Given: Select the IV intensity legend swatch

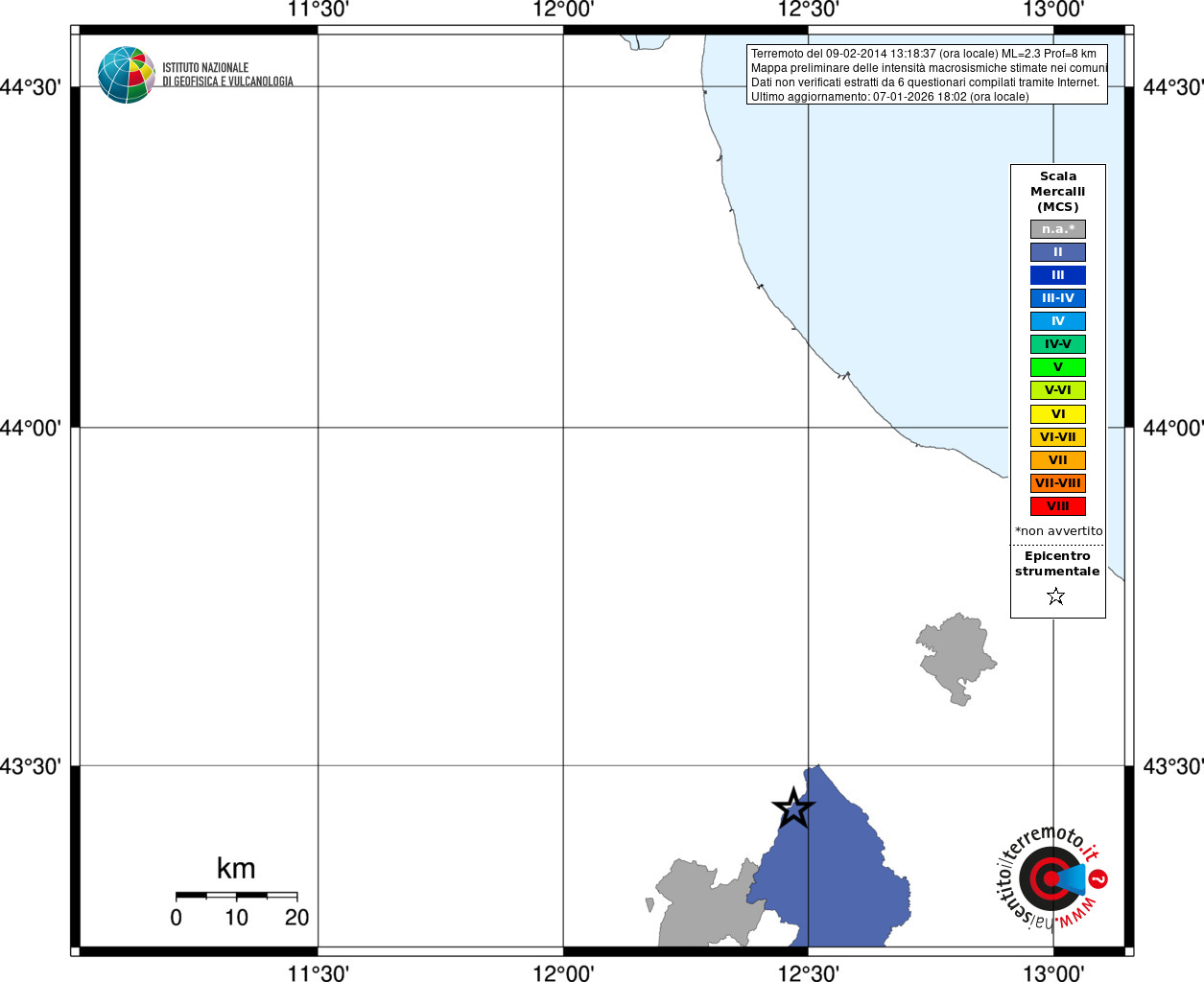Looking at the screenshot, I should click(1058, 321).
